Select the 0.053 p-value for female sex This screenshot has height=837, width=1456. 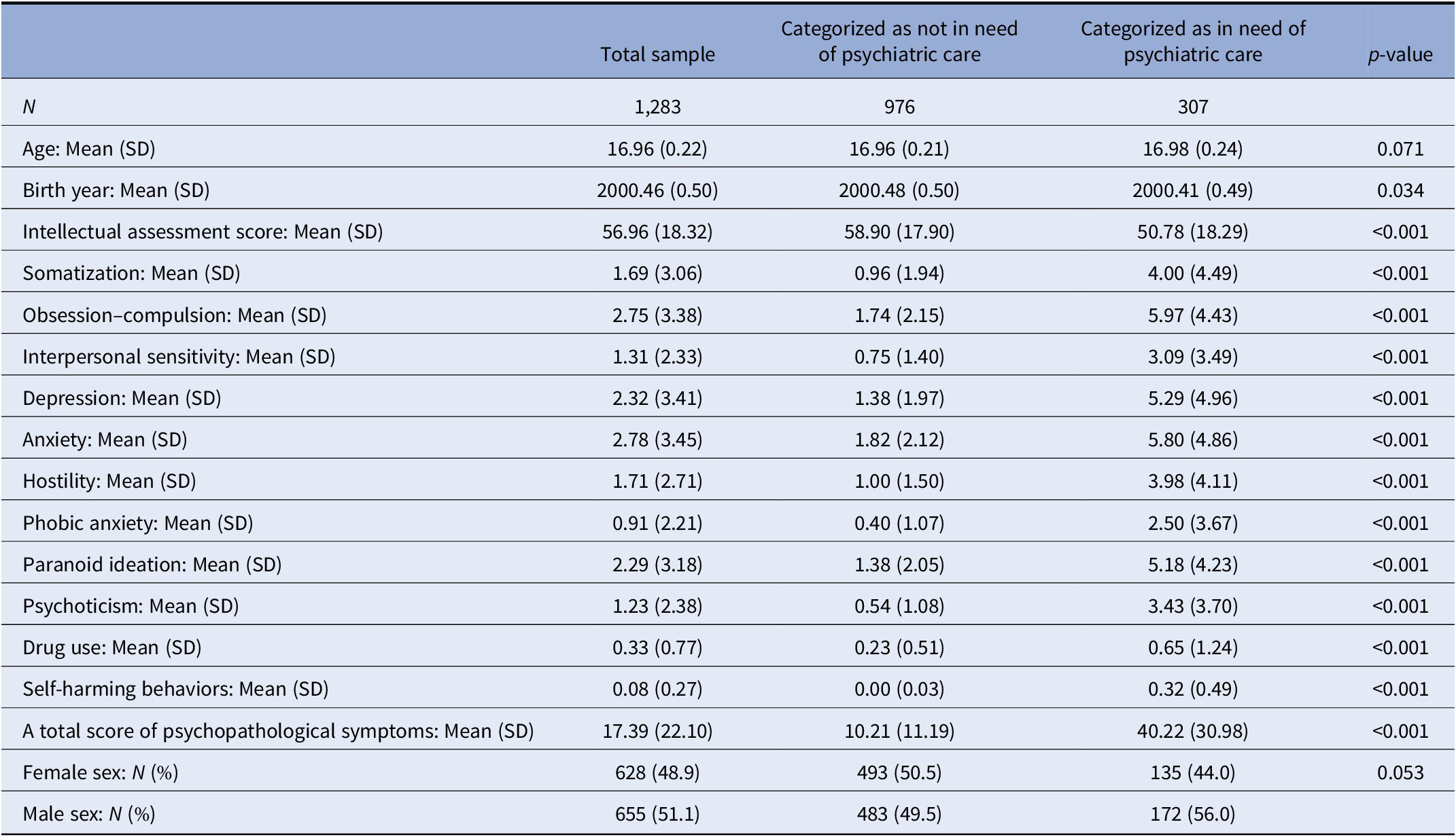point(1400,772)
